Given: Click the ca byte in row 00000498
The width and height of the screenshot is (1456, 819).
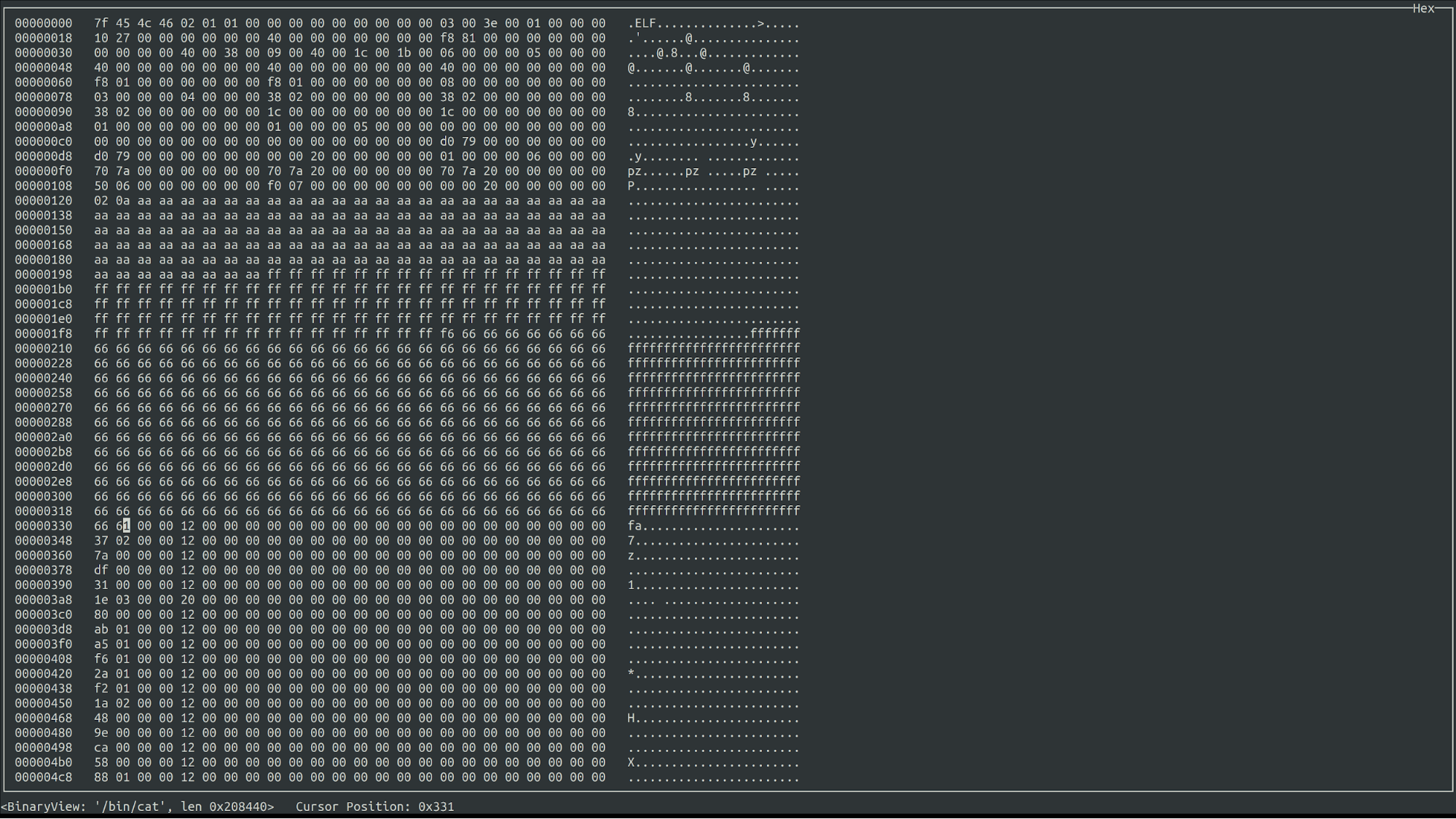Looking at the screenshot, I should pyautogui.click(x=101, y=748).
